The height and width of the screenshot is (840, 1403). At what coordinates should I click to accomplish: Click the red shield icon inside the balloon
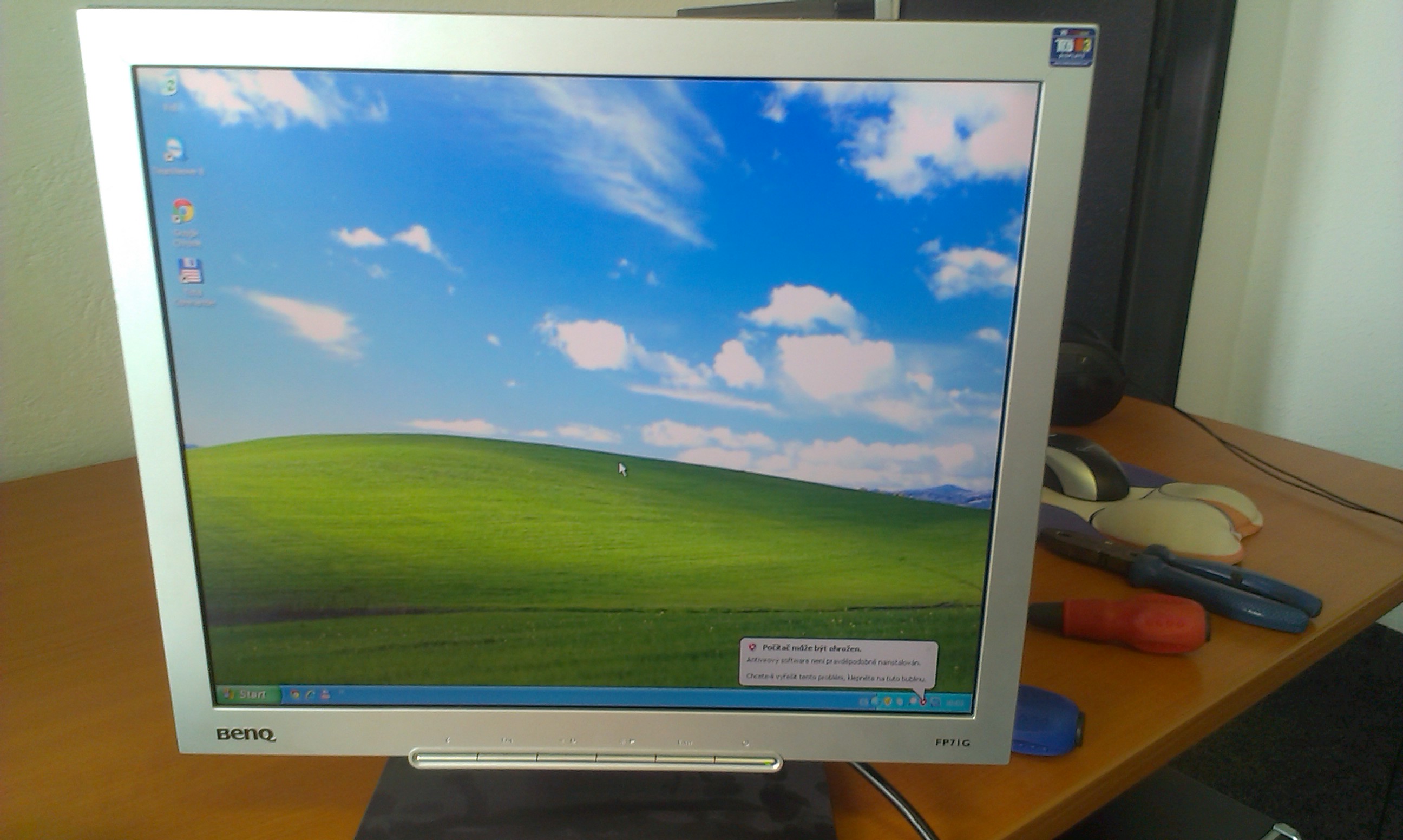(752, 647)
